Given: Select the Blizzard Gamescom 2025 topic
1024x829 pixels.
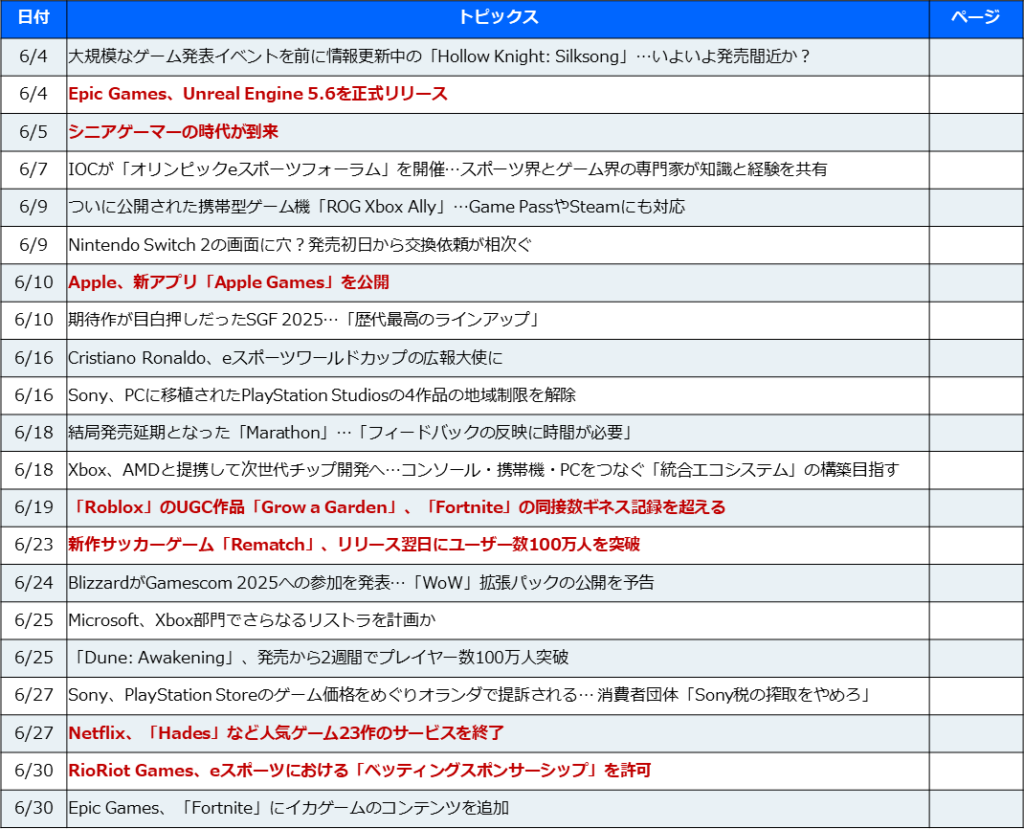Looking at the screenshot, I should [361, 583].
